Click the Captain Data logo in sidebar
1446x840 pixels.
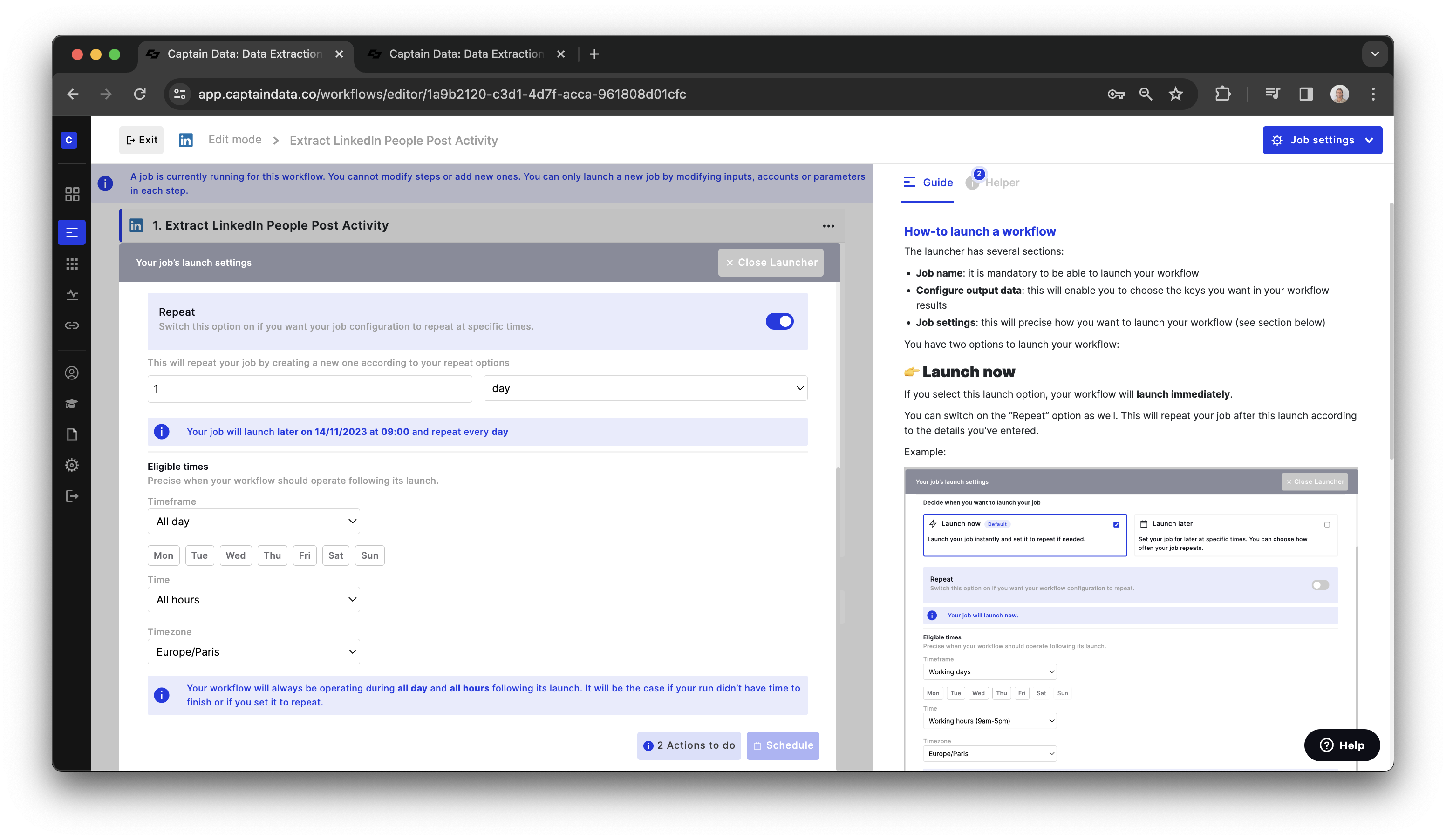coord(69,140)
